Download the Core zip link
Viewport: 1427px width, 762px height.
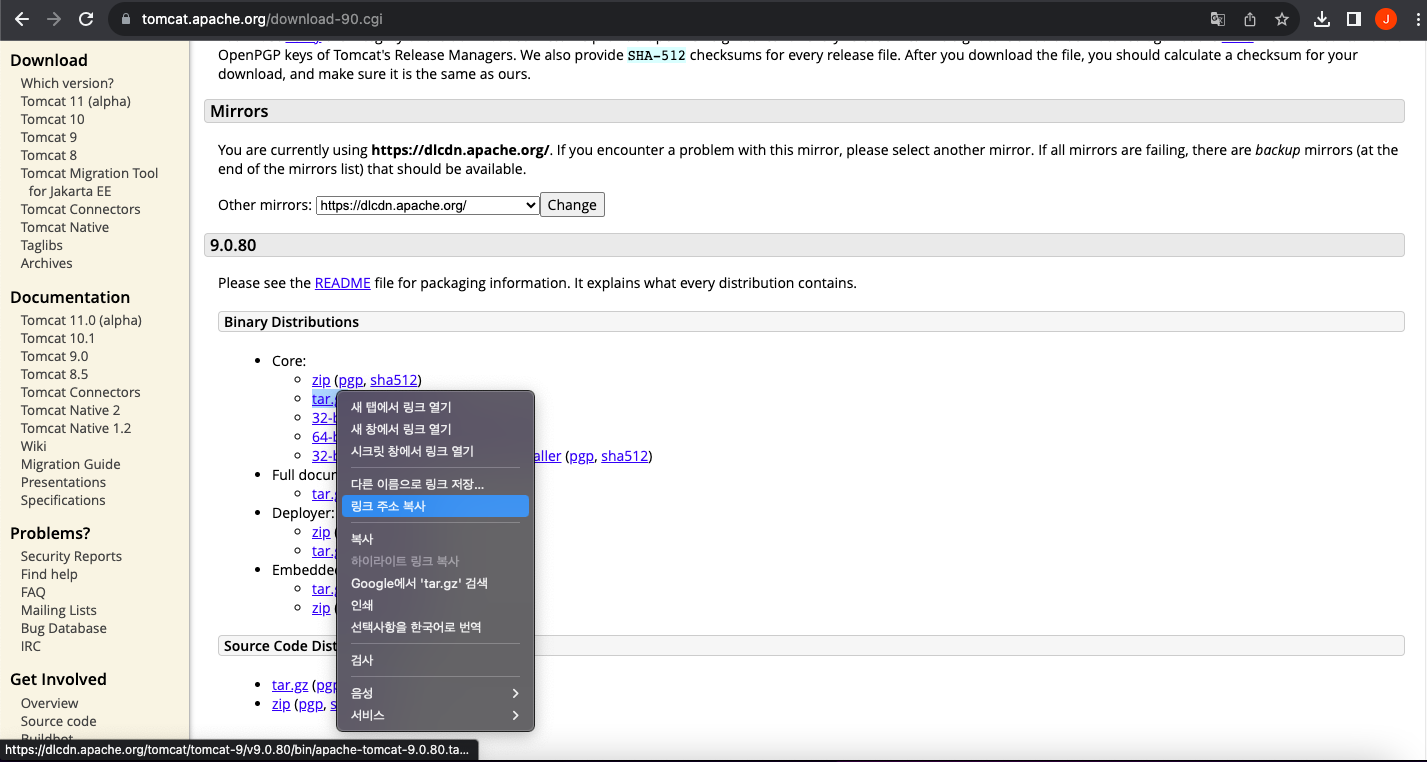(321, 380)
